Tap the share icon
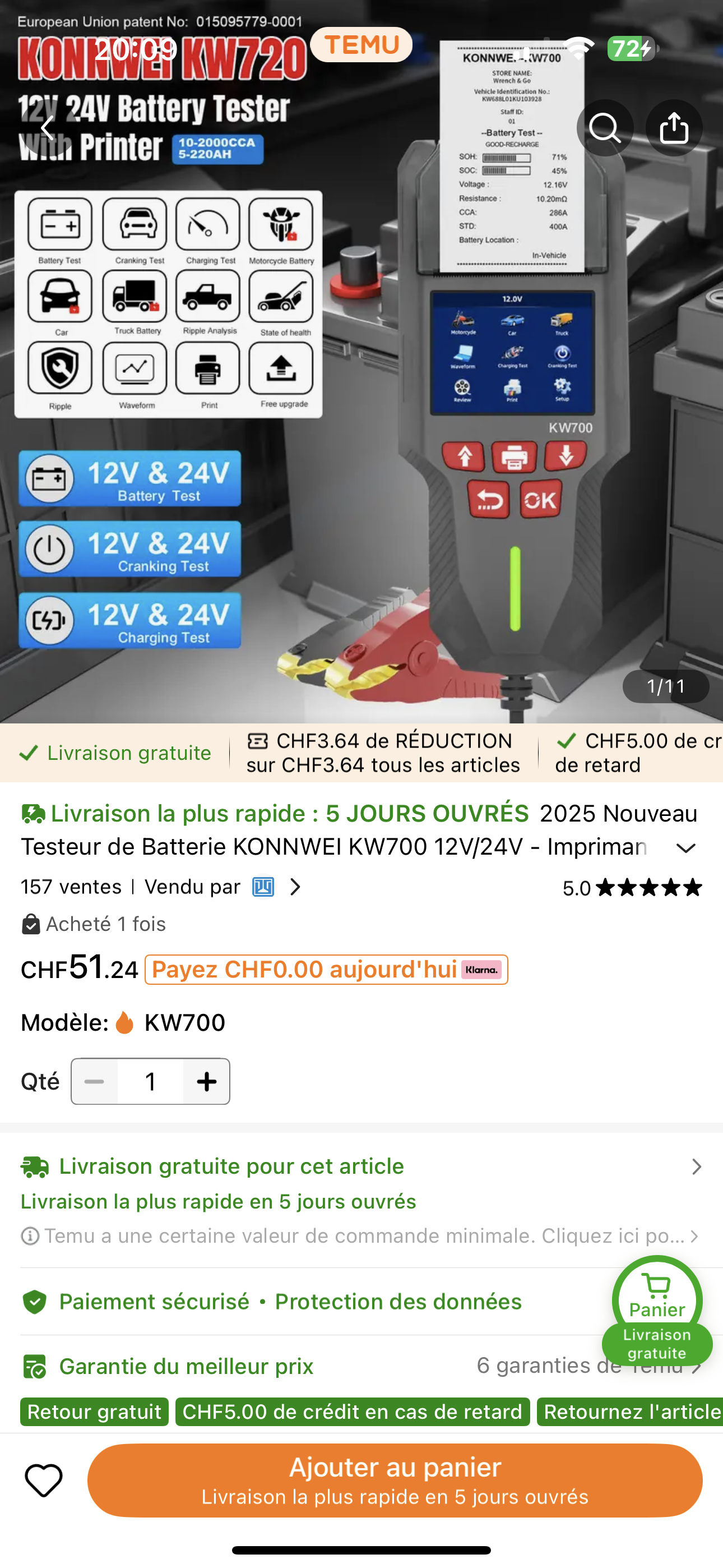This screenshot has width=723, height=1568. pyautogui.click(x=674, y=128)
